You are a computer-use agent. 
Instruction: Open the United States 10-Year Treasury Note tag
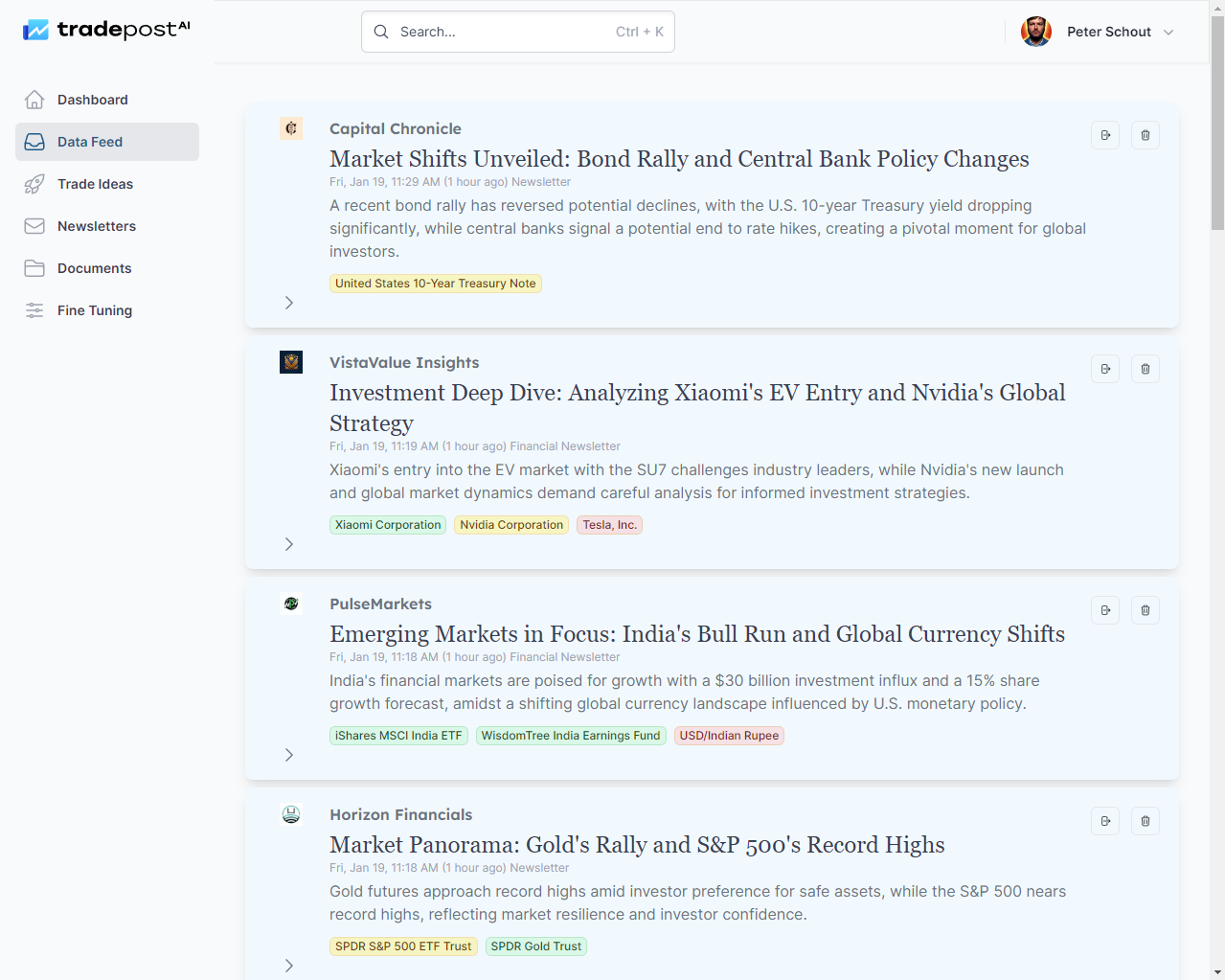pos(435,283)
